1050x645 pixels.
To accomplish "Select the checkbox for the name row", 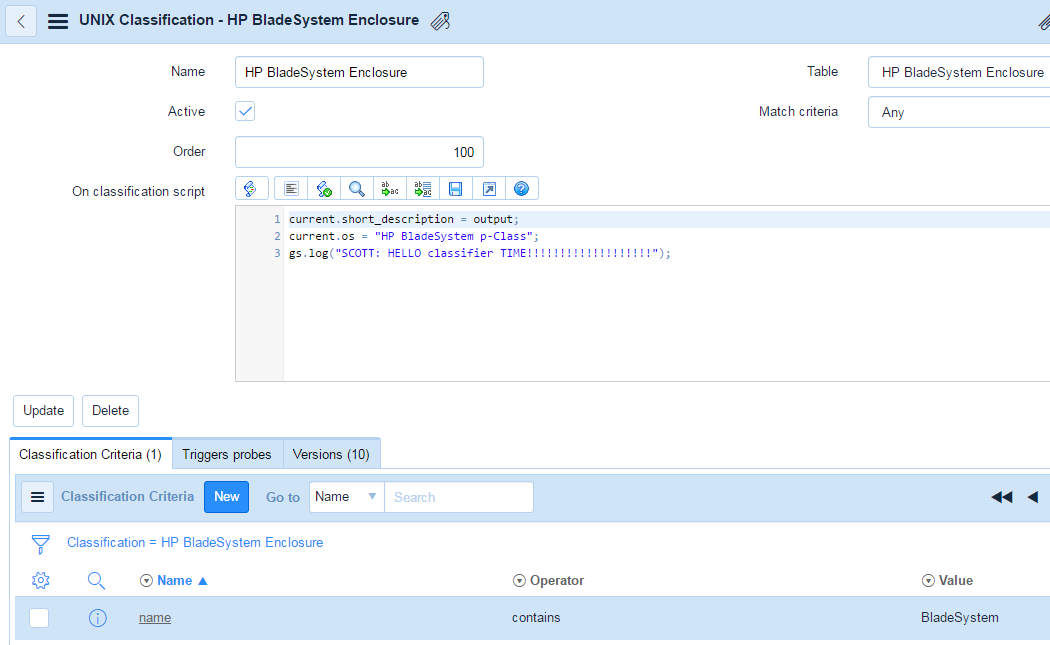I will (39, 618).
